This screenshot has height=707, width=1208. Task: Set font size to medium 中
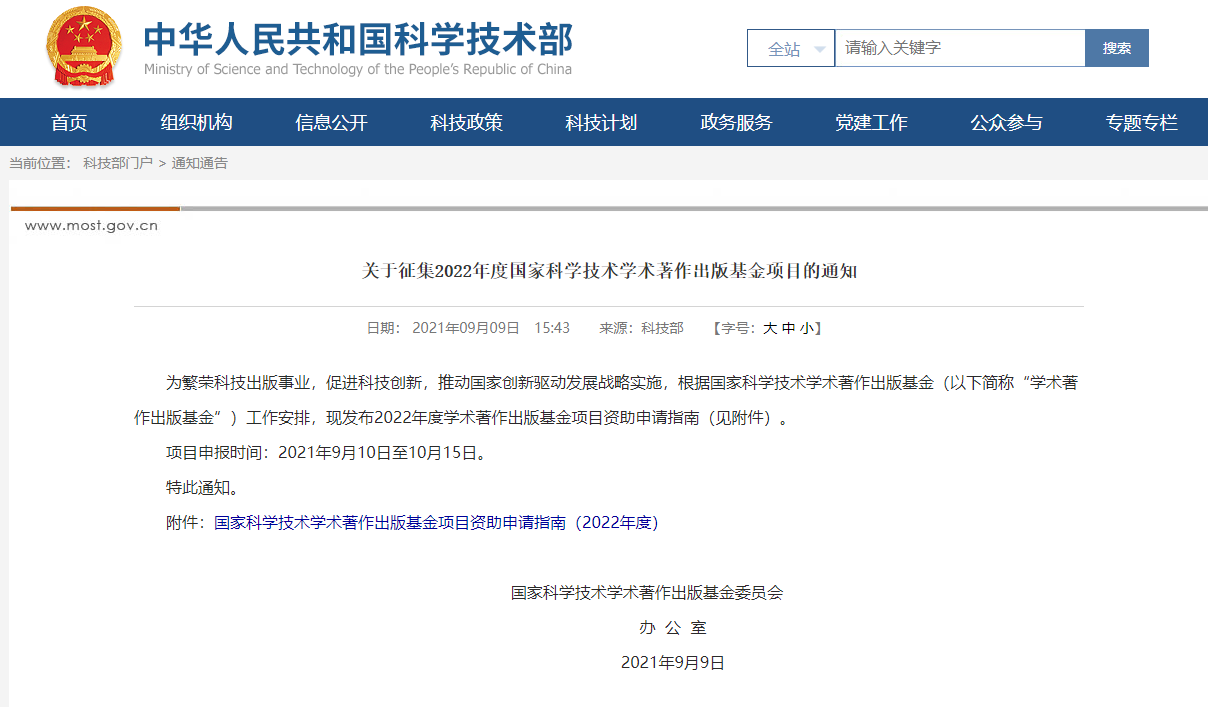[788, 328]
